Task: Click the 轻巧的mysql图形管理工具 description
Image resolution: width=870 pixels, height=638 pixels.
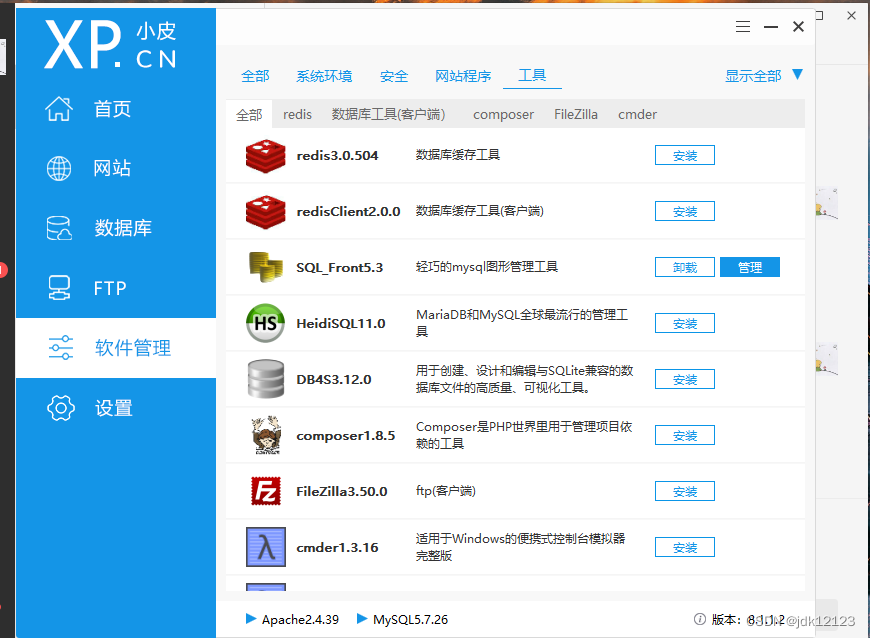Action: (x=487, y=267)
